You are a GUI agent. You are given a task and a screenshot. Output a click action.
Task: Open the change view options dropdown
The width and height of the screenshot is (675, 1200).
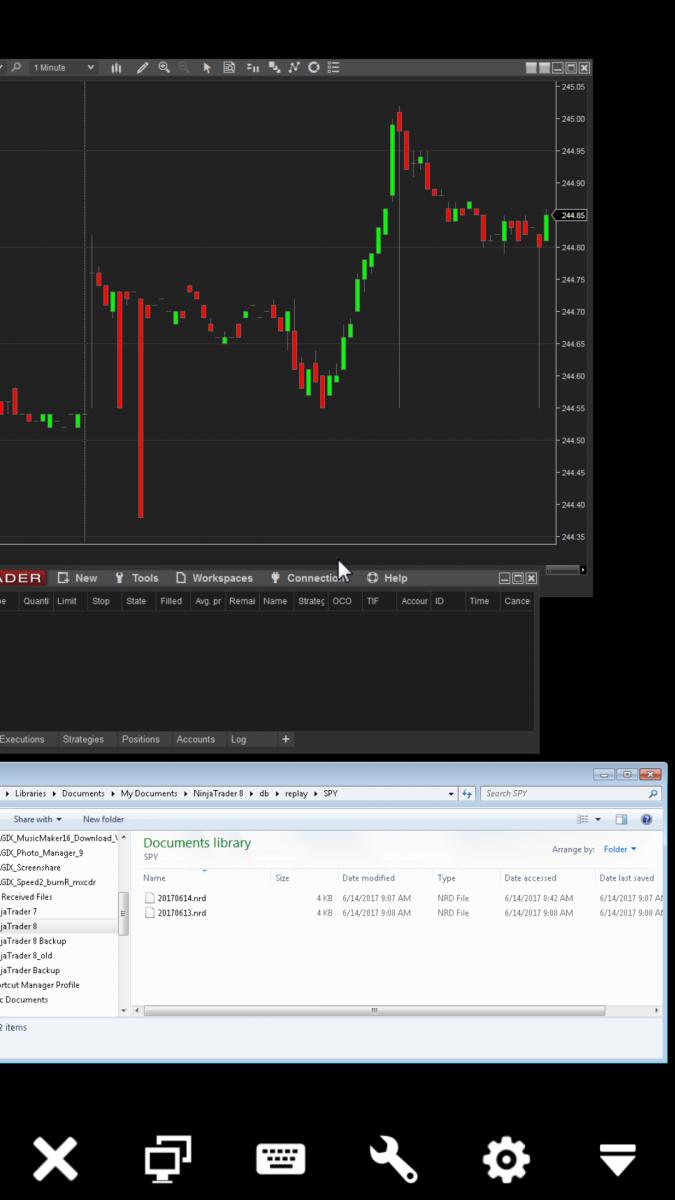[x=599, y=820]
